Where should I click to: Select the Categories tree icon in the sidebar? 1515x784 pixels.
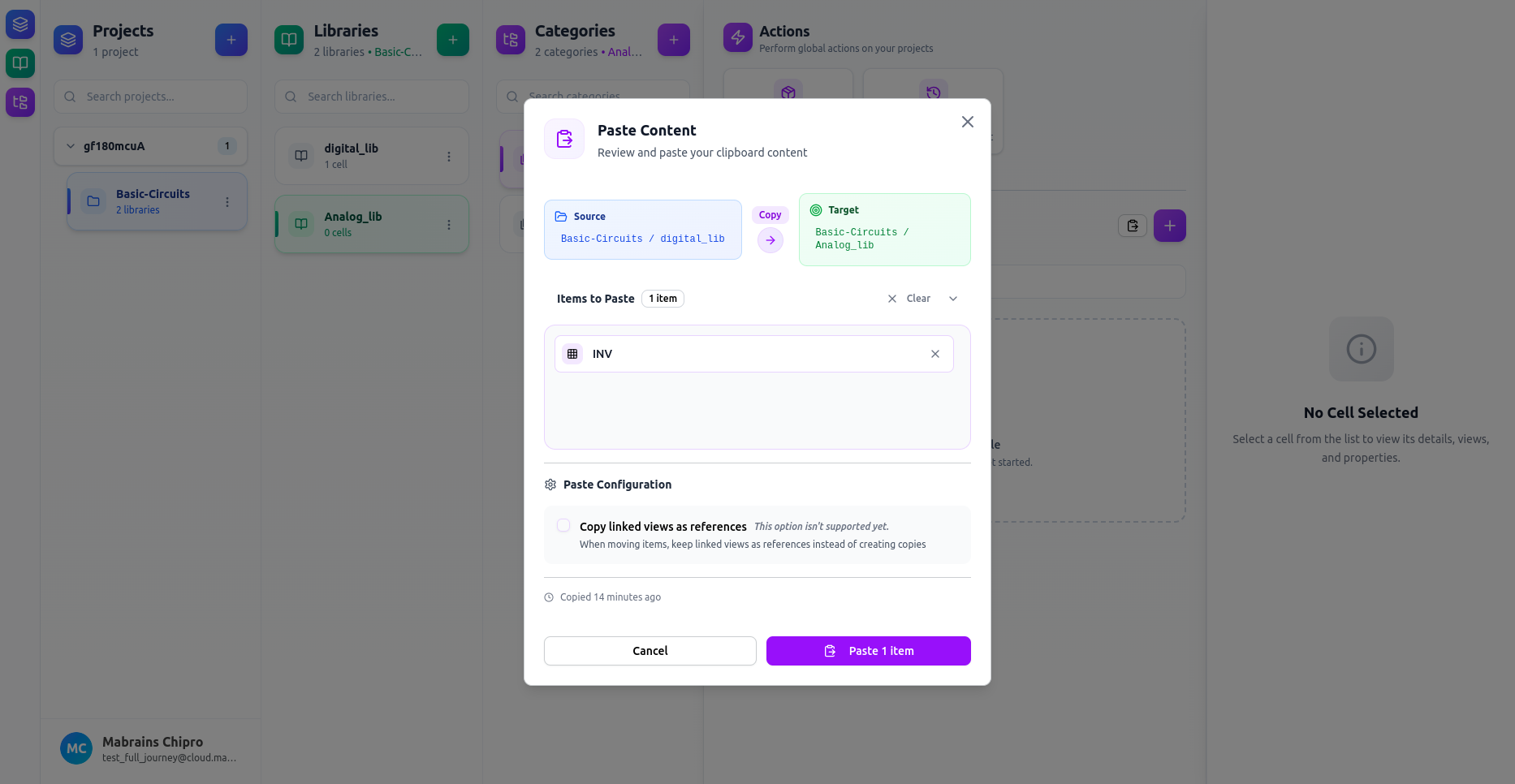(19, 102)
